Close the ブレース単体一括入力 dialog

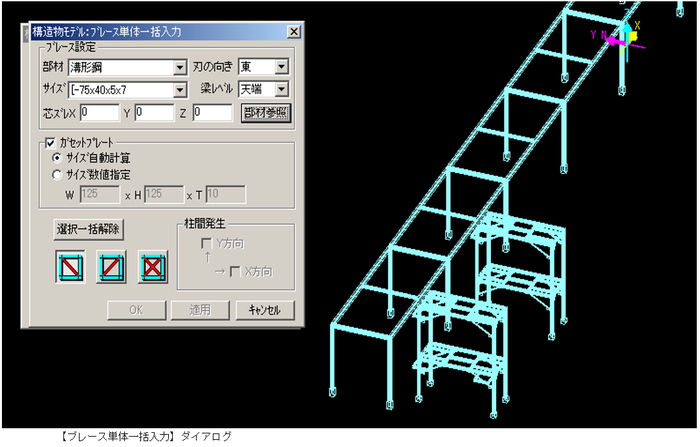coord(294,32)
